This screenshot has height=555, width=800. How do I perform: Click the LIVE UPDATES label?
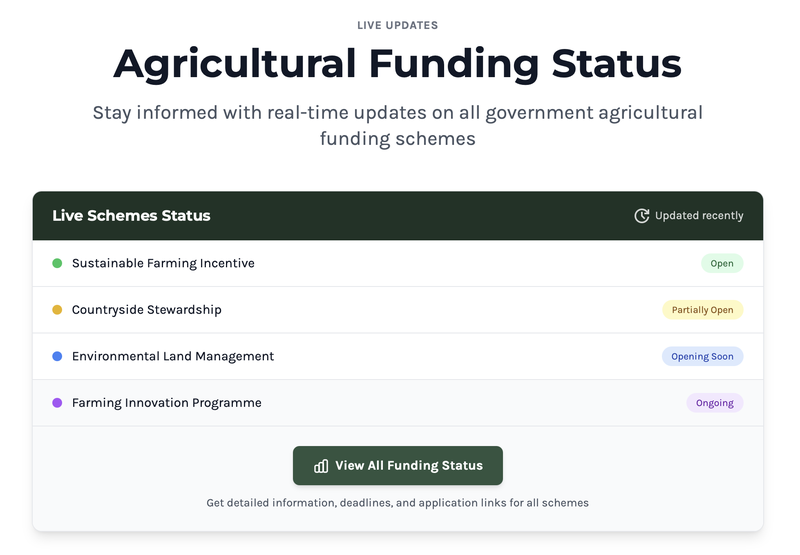click(397, 25)
